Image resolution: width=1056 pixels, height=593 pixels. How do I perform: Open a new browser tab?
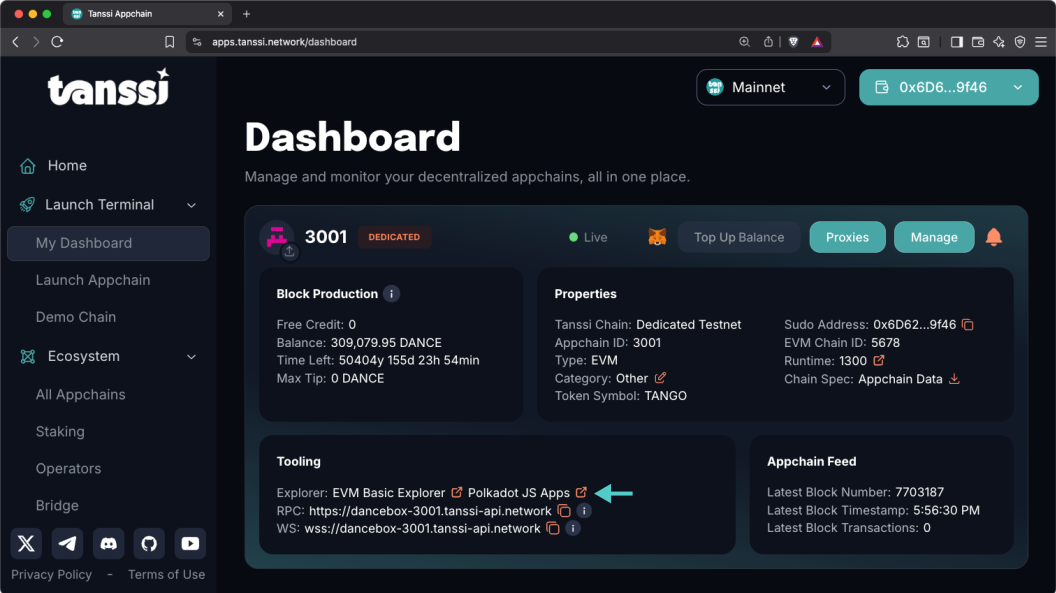[x=246, y=13]
